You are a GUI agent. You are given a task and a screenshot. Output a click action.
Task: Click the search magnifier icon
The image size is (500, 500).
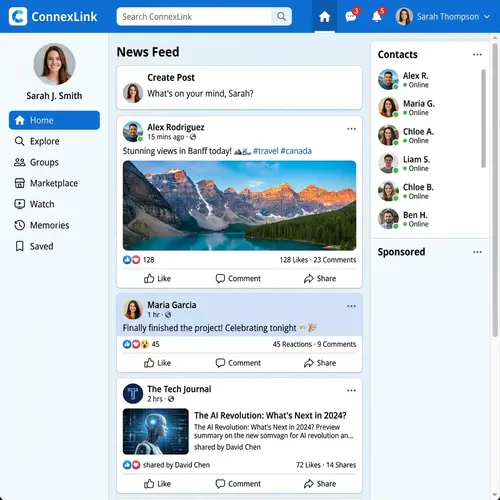281,16
